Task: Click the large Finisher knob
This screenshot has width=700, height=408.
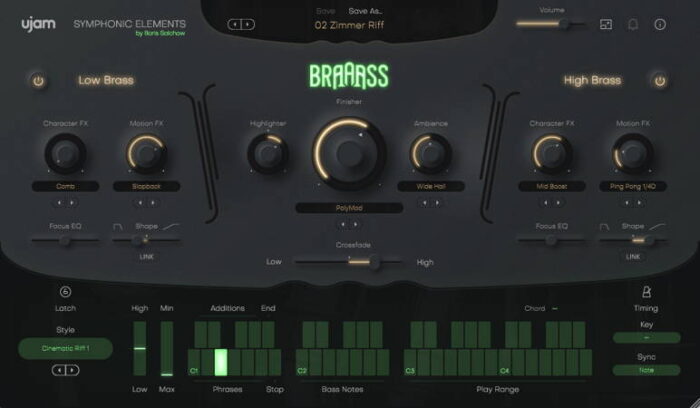Action: pyautogui.click(x=349, y=153)
